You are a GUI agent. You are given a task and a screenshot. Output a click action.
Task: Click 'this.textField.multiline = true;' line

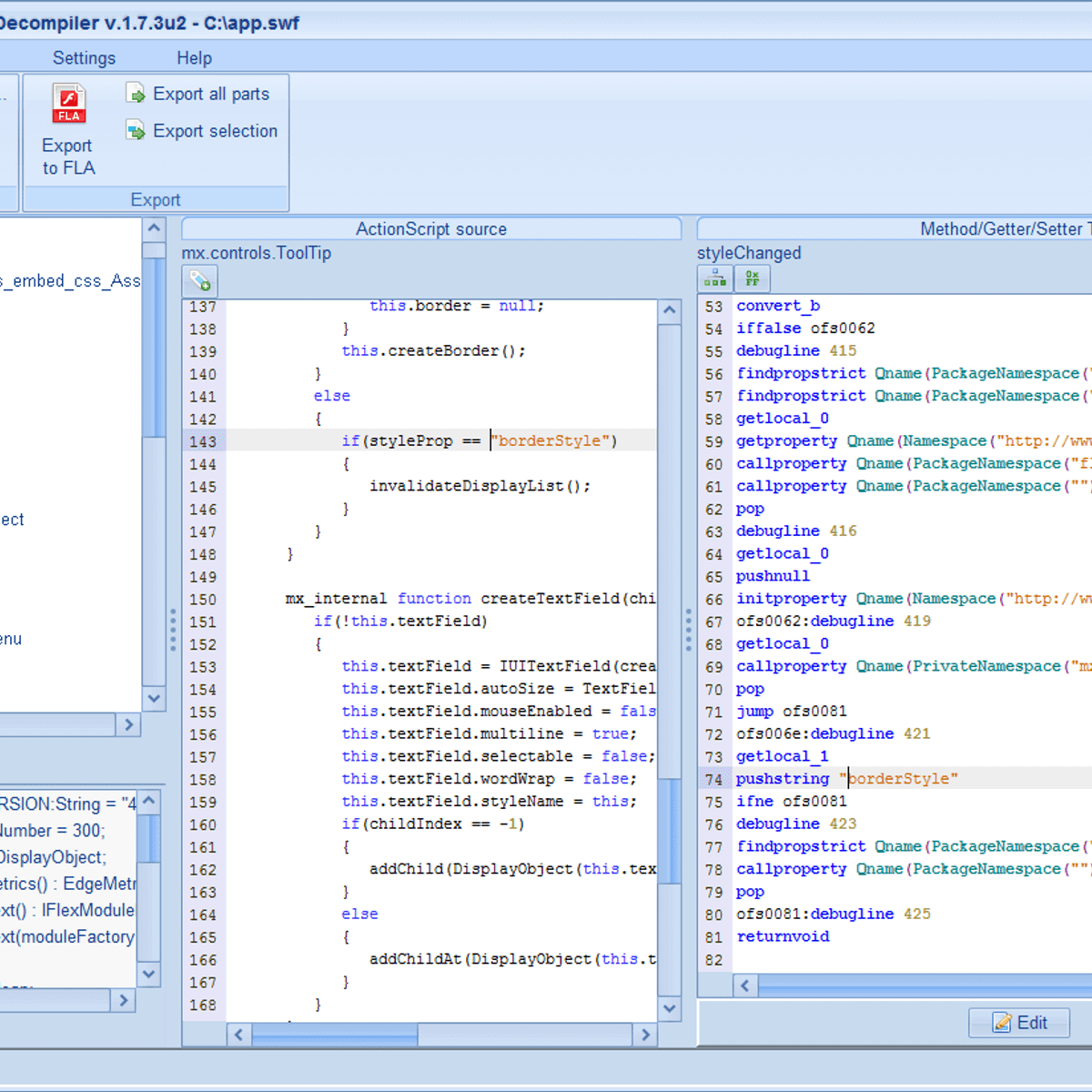490,733
